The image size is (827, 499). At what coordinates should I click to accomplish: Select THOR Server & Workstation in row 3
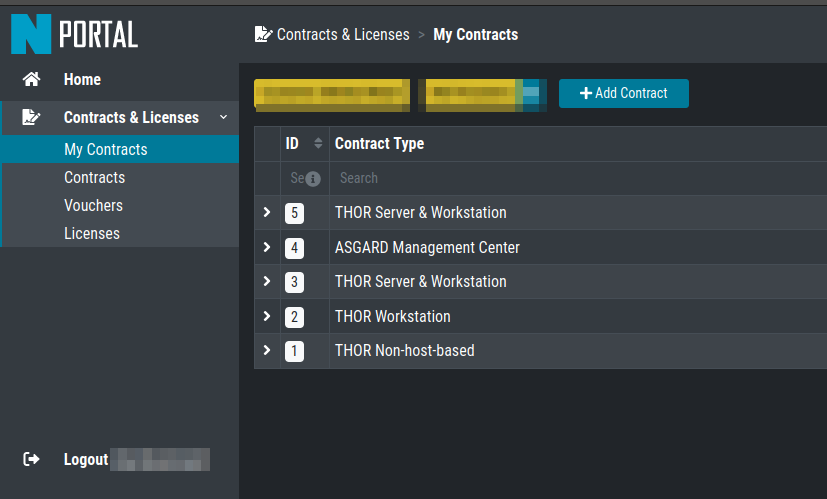420,282
